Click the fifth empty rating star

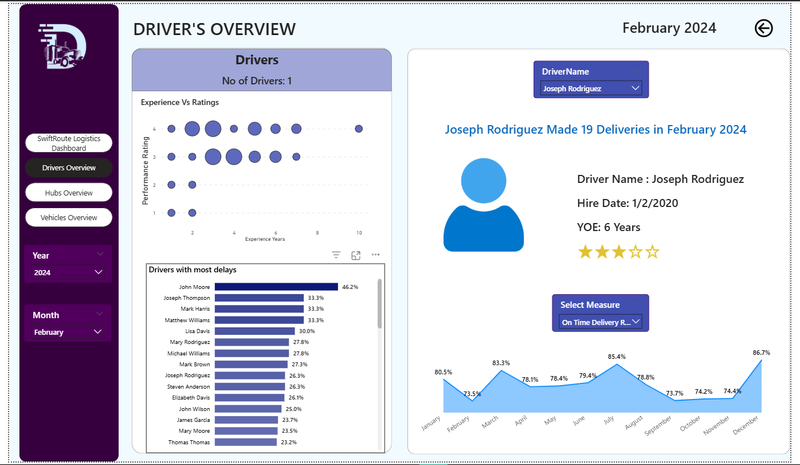click(652, 252)
